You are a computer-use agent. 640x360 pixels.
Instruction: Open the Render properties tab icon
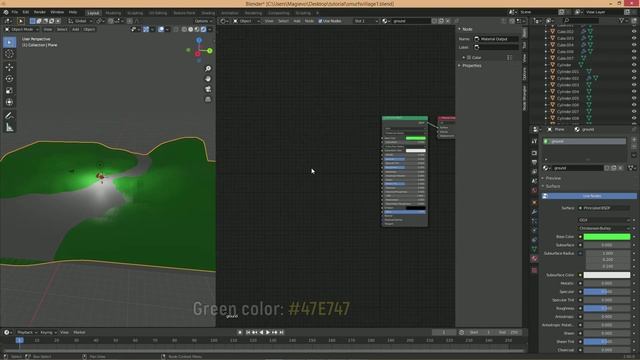534,153
